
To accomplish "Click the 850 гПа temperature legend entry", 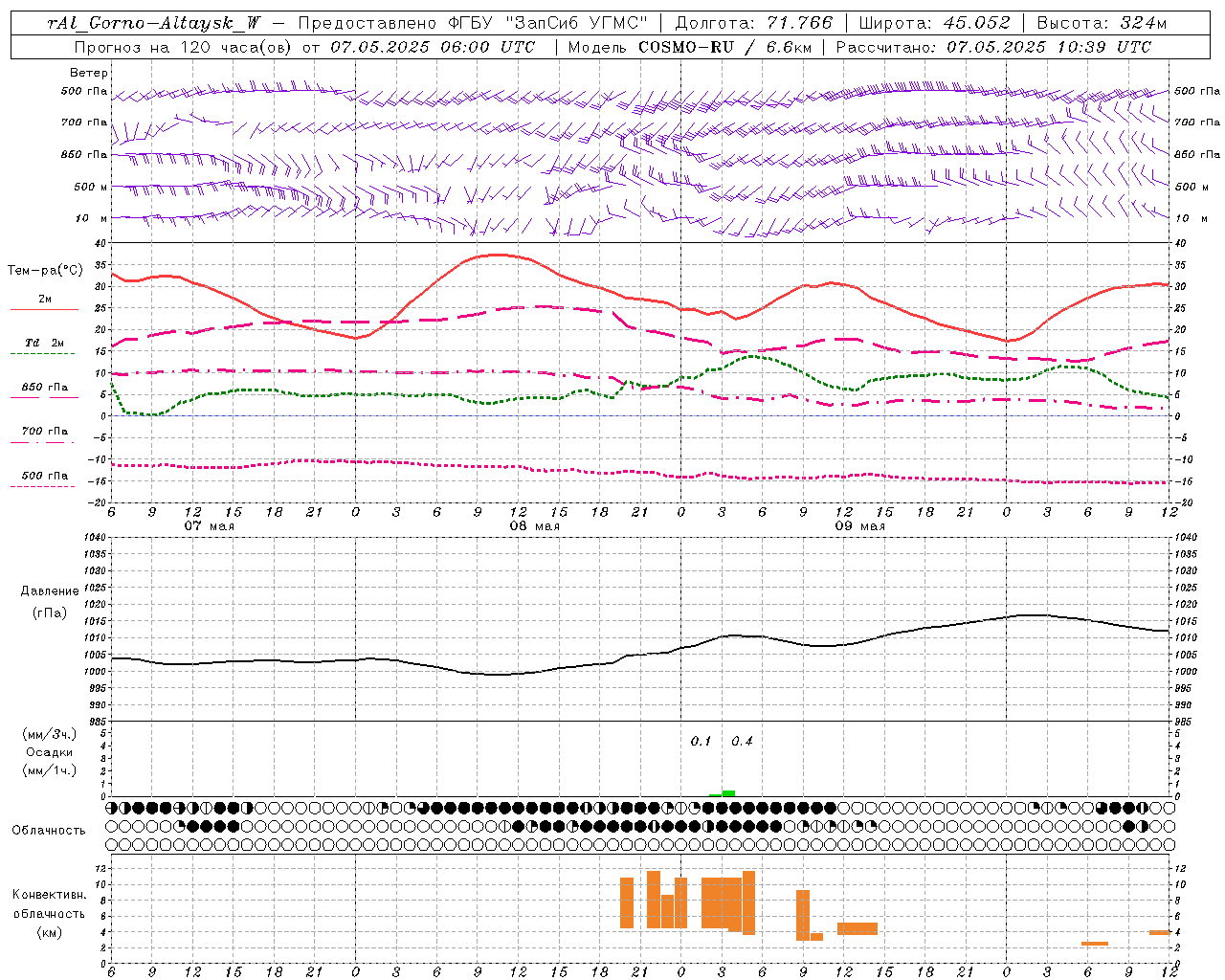I will pyautogui.click(x=45, y=388).
